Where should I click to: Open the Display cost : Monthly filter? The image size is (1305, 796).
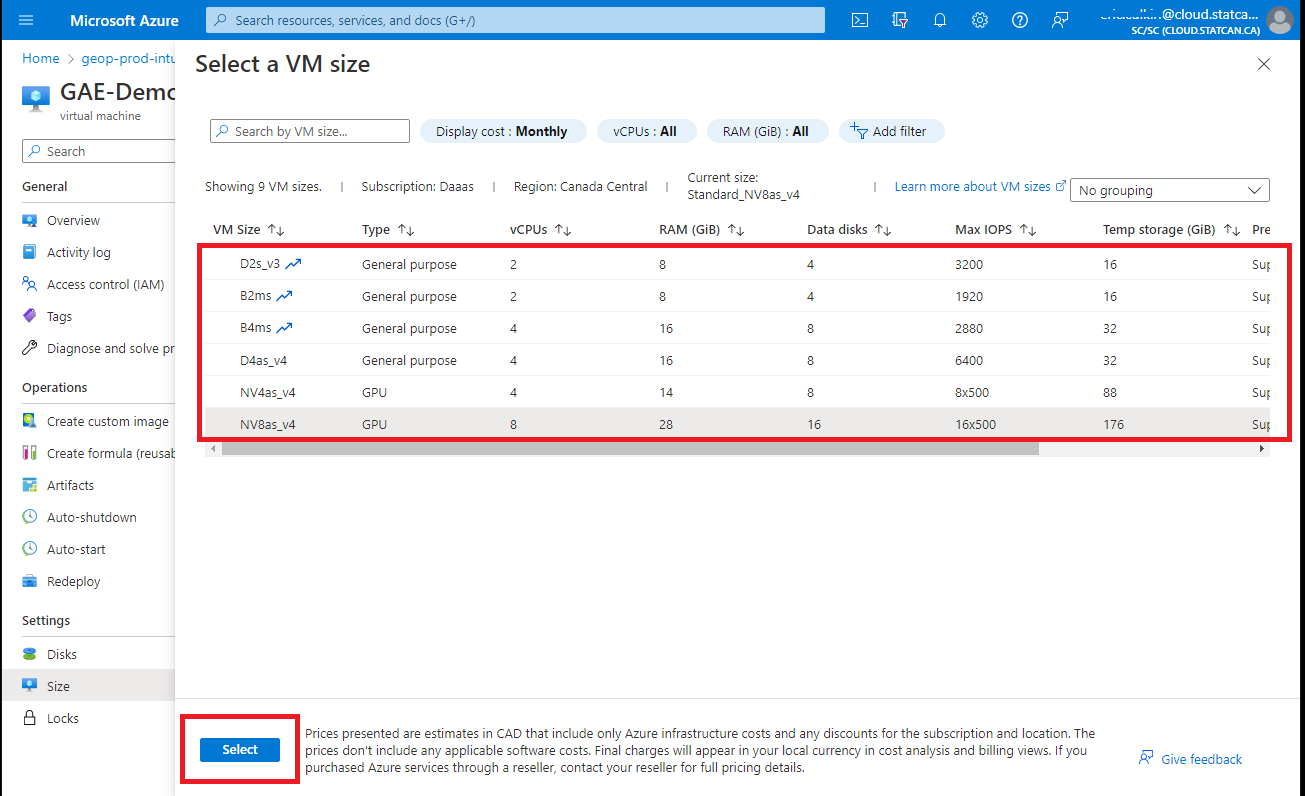point(503,131)
